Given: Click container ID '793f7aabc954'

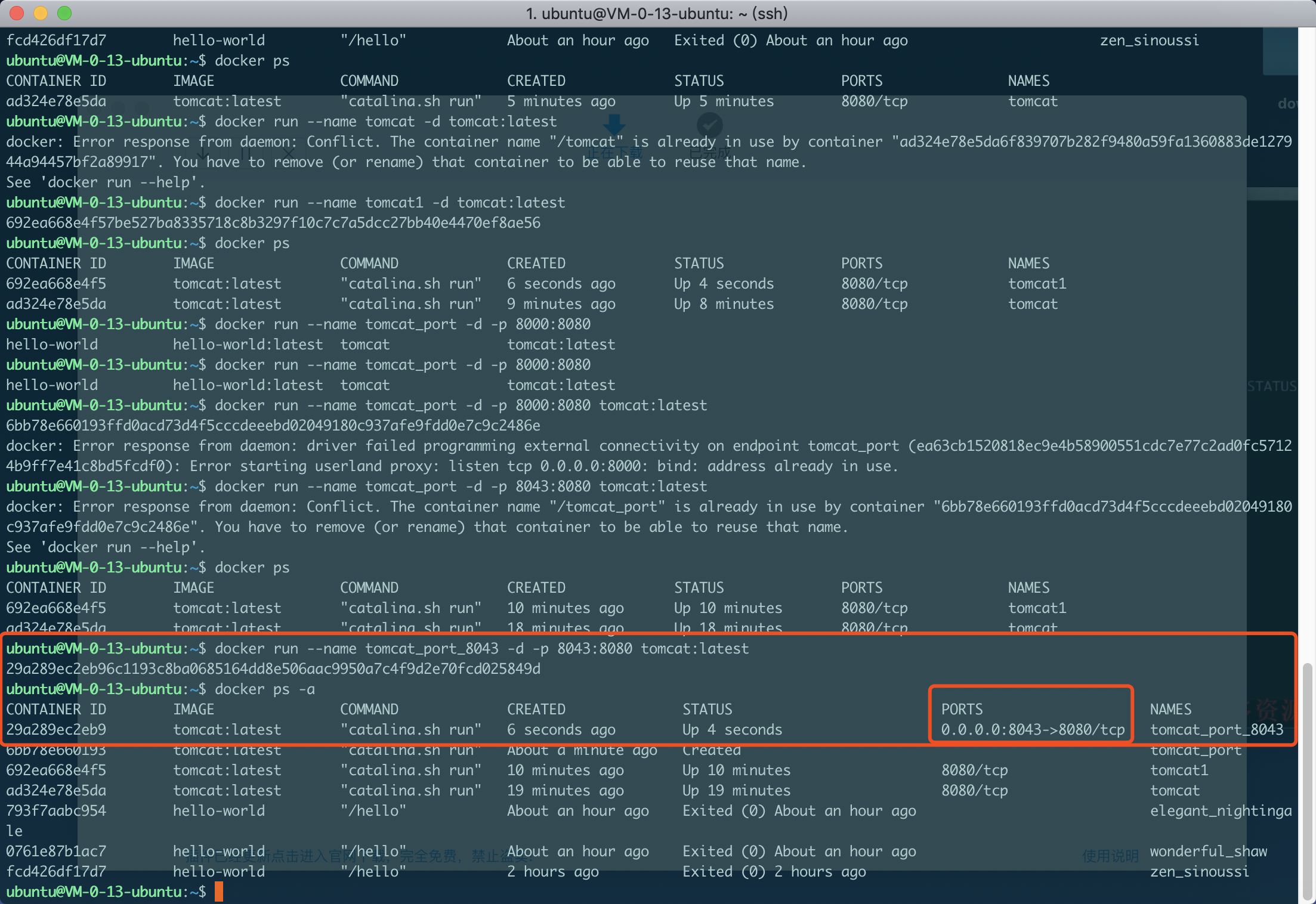Looking at the screenshot, I should [56, 811].
